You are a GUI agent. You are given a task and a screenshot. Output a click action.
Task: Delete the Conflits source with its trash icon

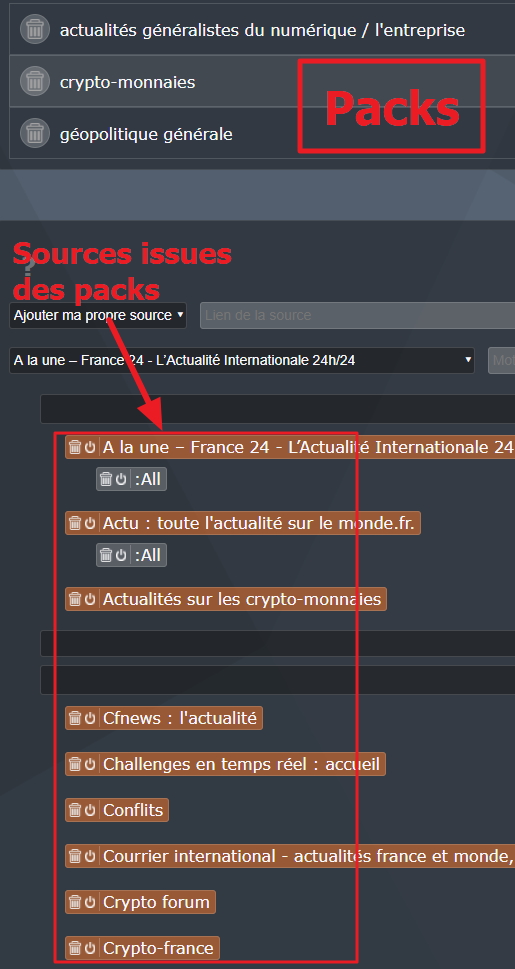tap(75, 810)
